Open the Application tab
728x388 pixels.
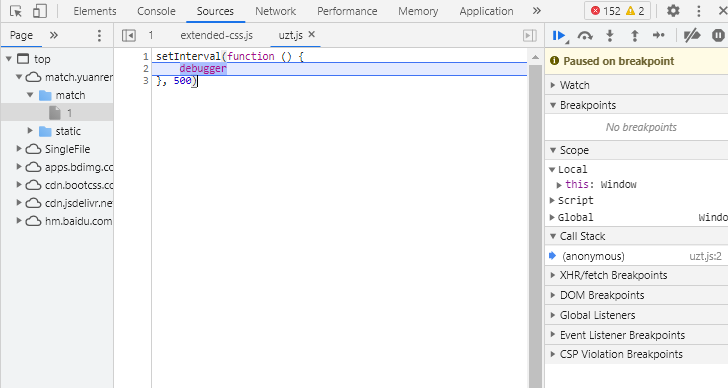tap(486, 11)
